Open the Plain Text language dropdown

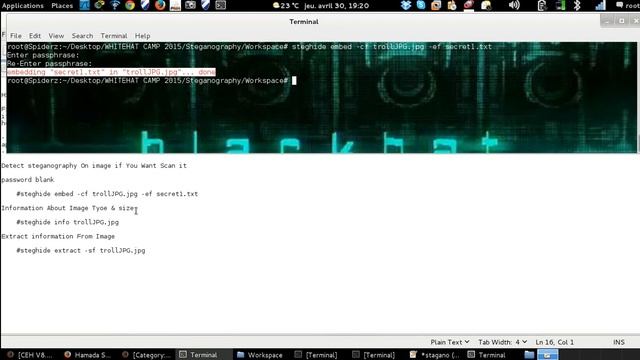coord(450,342)
